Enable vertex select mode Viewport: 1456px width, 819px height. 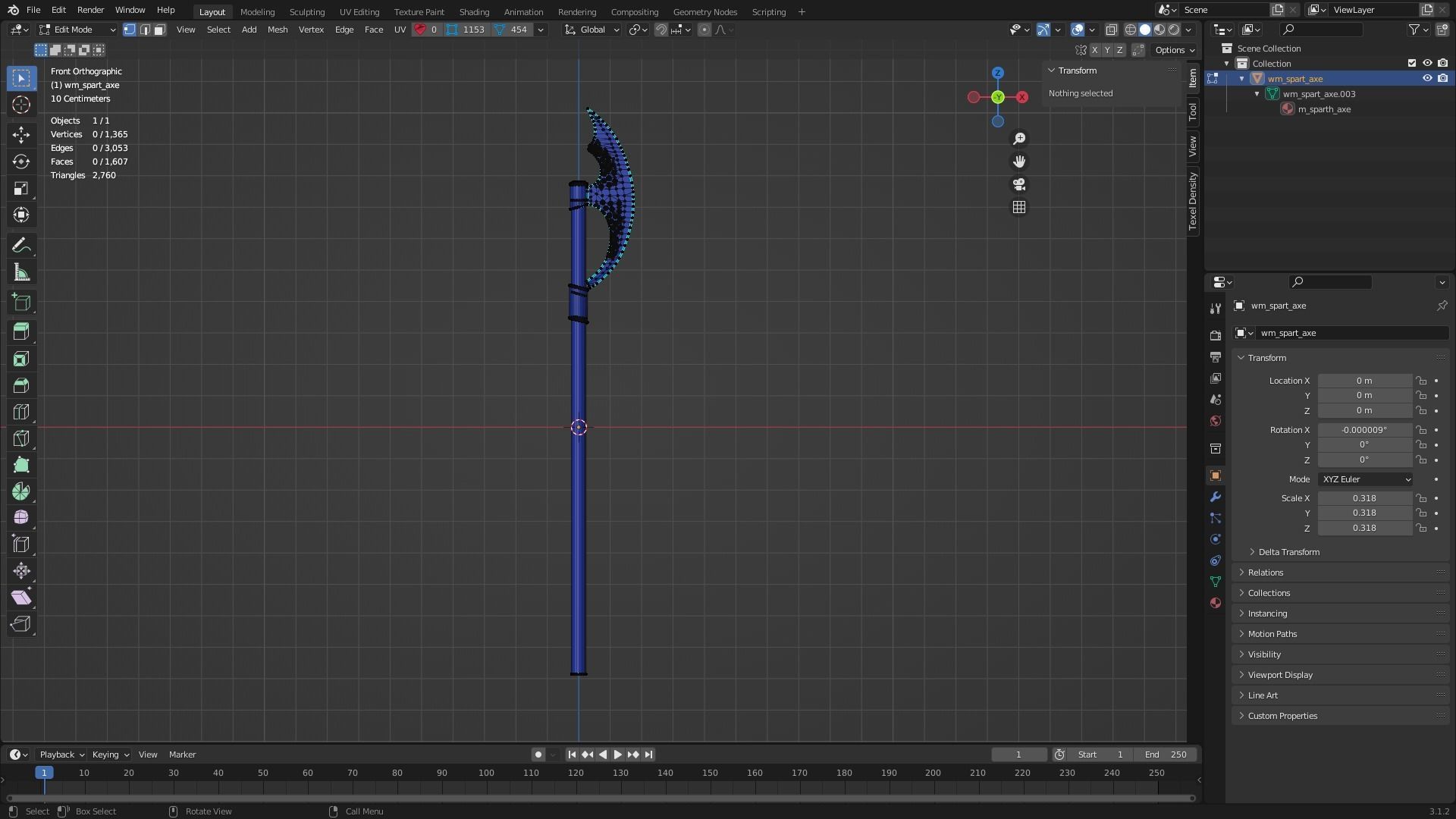click(x=130, y=30)
